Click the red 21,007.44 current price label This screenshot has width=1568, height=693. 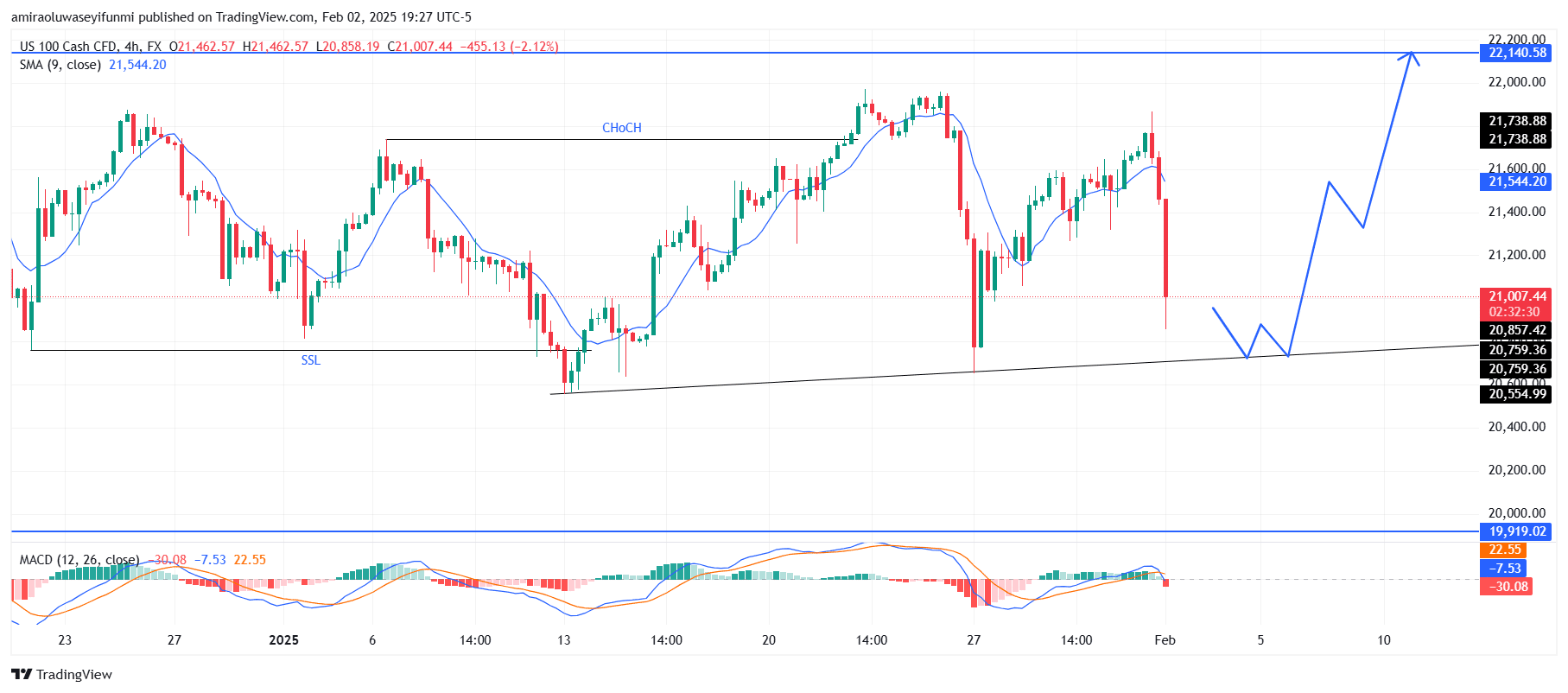click(x=1517, y=296)
